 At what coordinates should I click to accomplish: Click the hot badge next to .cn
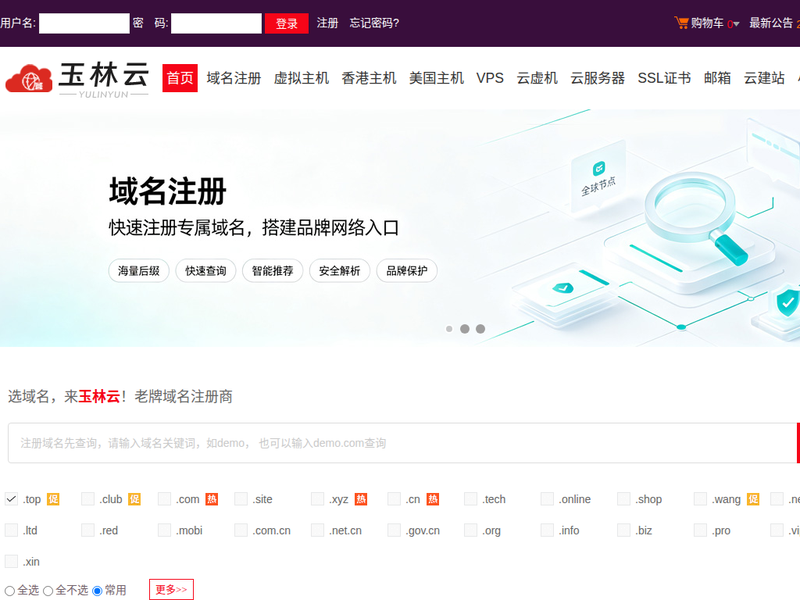coord(433,499)
